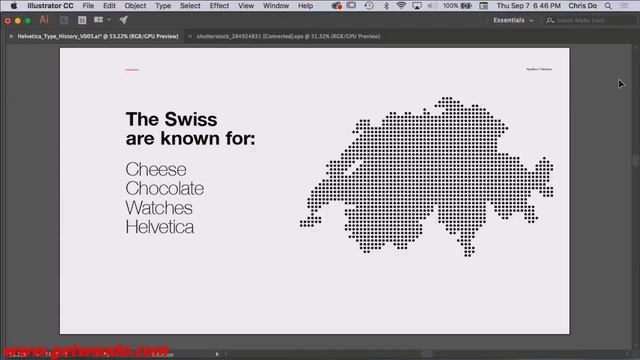Click the Search Adobe Stock field
Viewport: 640px width, 360px height.
[x=591, y=20]
